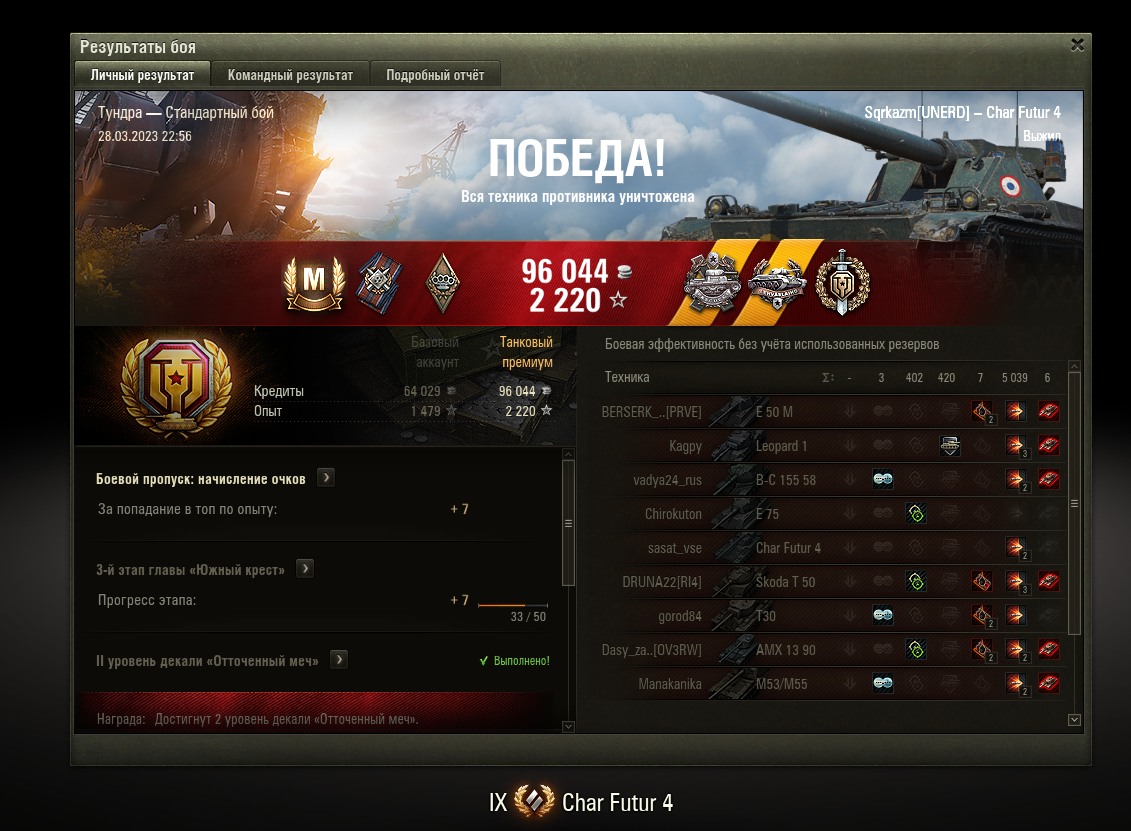Switch to the Командный результат tab
Image resolution: width=1131 pixels, height=831 pixels.
[290, 75]
